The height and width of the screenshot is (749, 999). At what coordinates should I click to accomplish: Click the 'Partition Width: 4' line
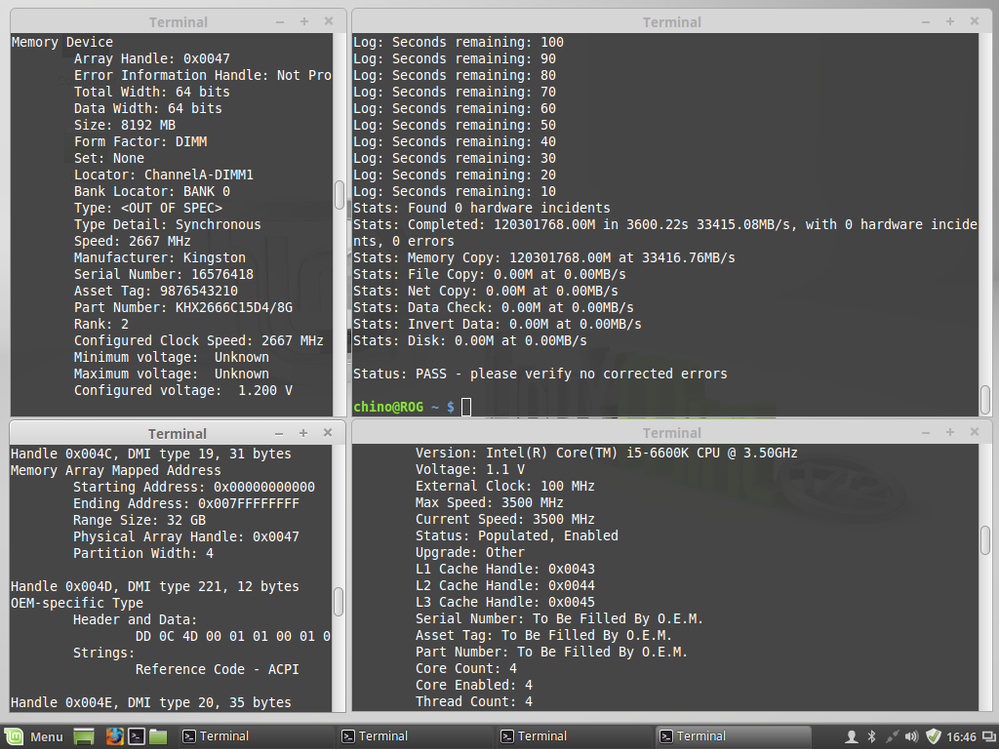point(143,553)
